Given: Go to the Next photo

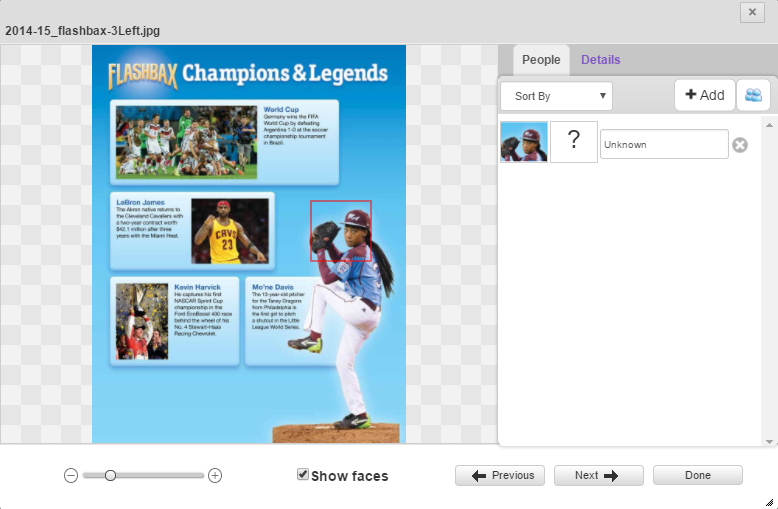Looking at the screenshot, I should (x=598, y=475).
